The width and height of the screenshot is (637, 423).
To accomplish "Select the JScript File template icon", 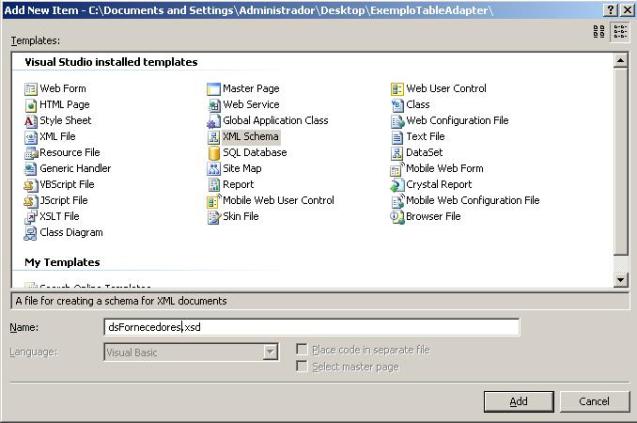I will [30, 201].
